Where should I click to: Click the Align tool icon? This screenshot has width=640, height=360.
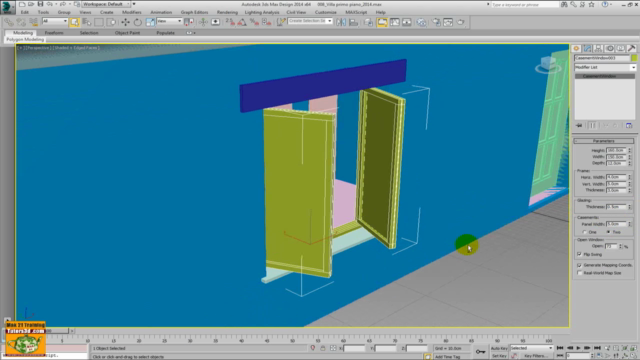coord(353,22)
